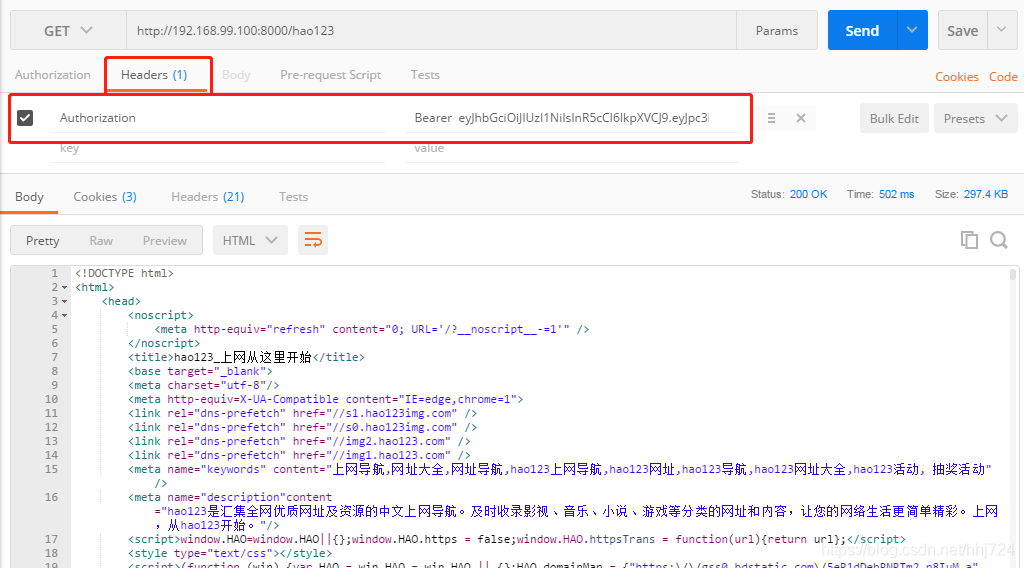Select the request Headers (1) tab
The height and width of the screenshot is (568, 1024).
(x=154, y=75)
